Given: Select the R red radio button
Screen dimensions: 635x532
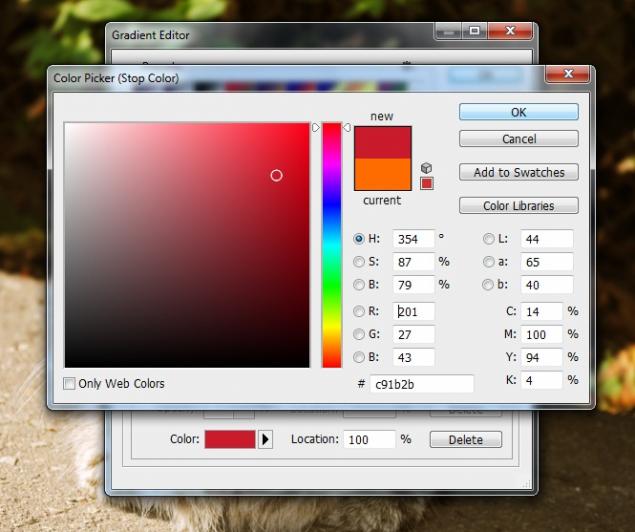Looking at the screenshot, I should pos(359,311).
